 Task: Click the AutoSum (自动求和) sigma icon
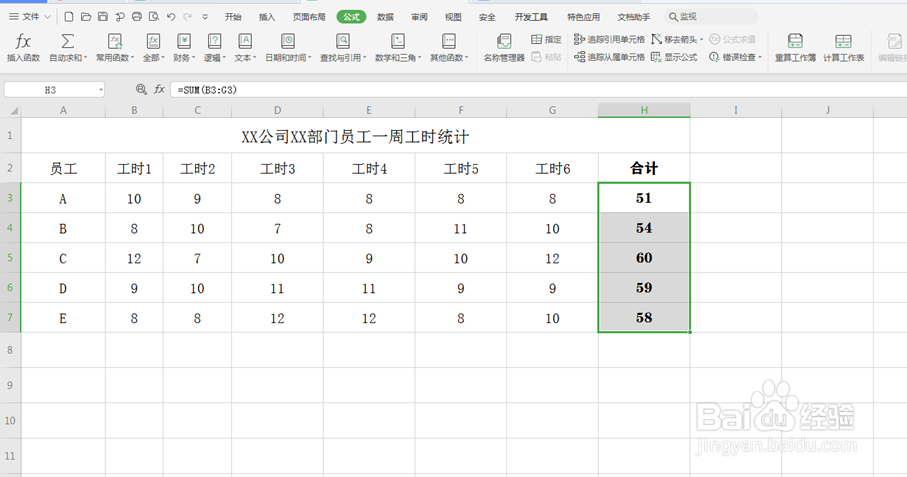(68, 41)
